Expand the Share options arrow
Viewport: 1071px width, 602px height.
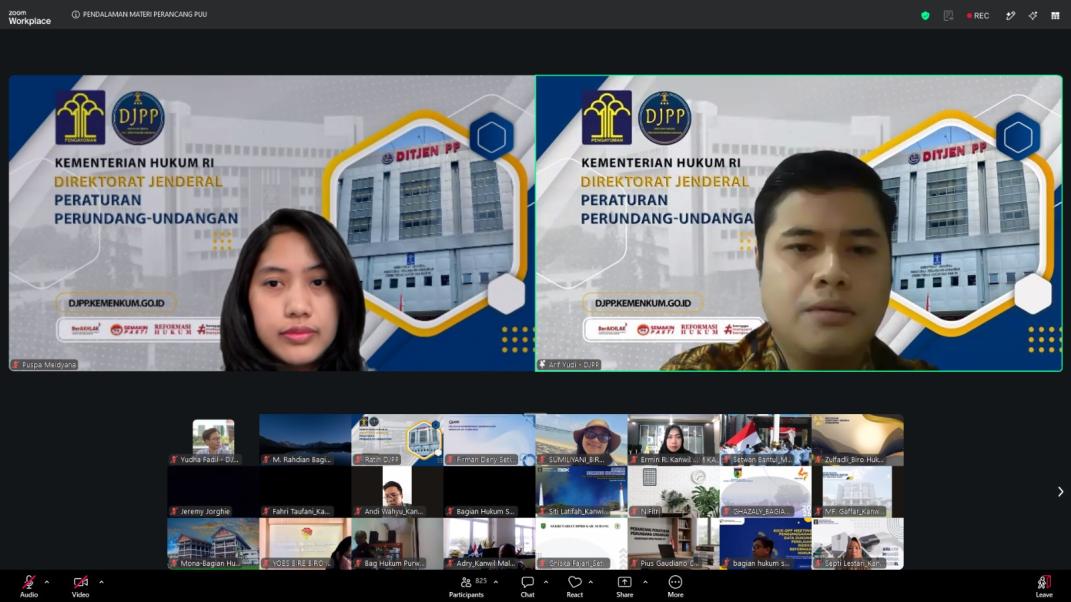click(645, 582)
